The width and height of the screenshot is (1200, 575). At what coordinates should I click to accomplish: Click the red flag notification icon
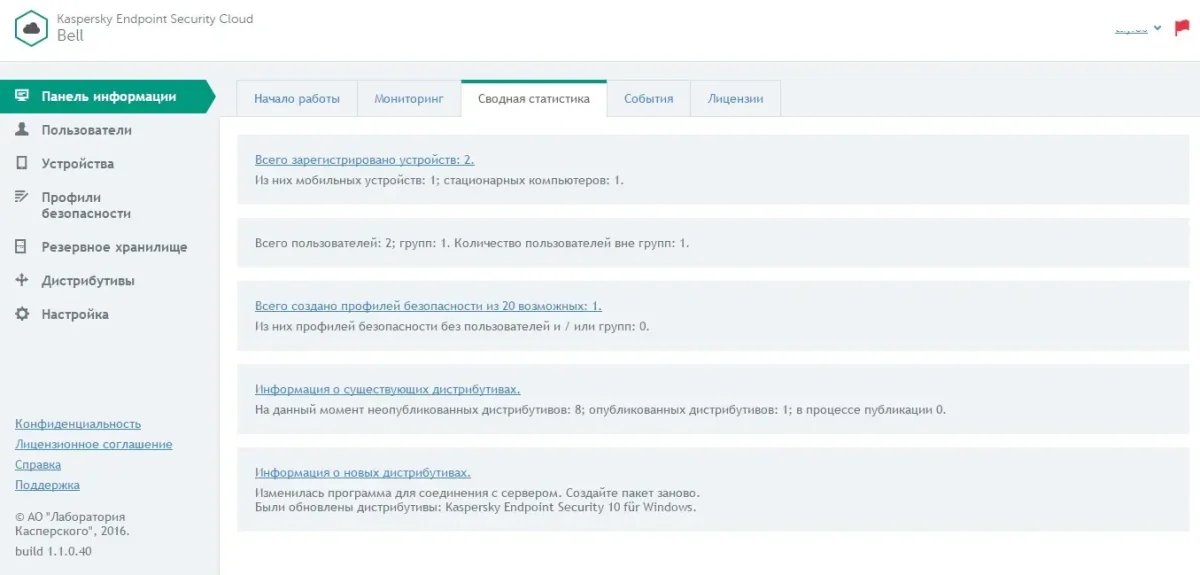point(1182,28)
